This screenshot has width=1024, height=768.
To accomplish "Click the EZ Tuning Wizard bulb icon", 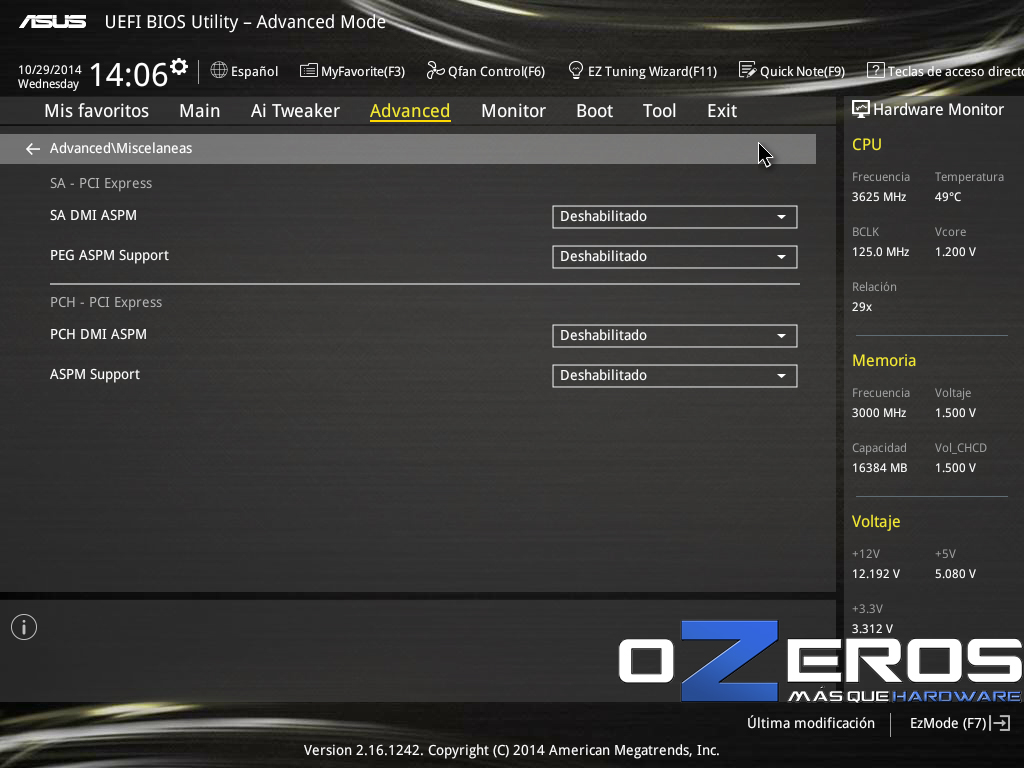I will [x=575, y=70].
